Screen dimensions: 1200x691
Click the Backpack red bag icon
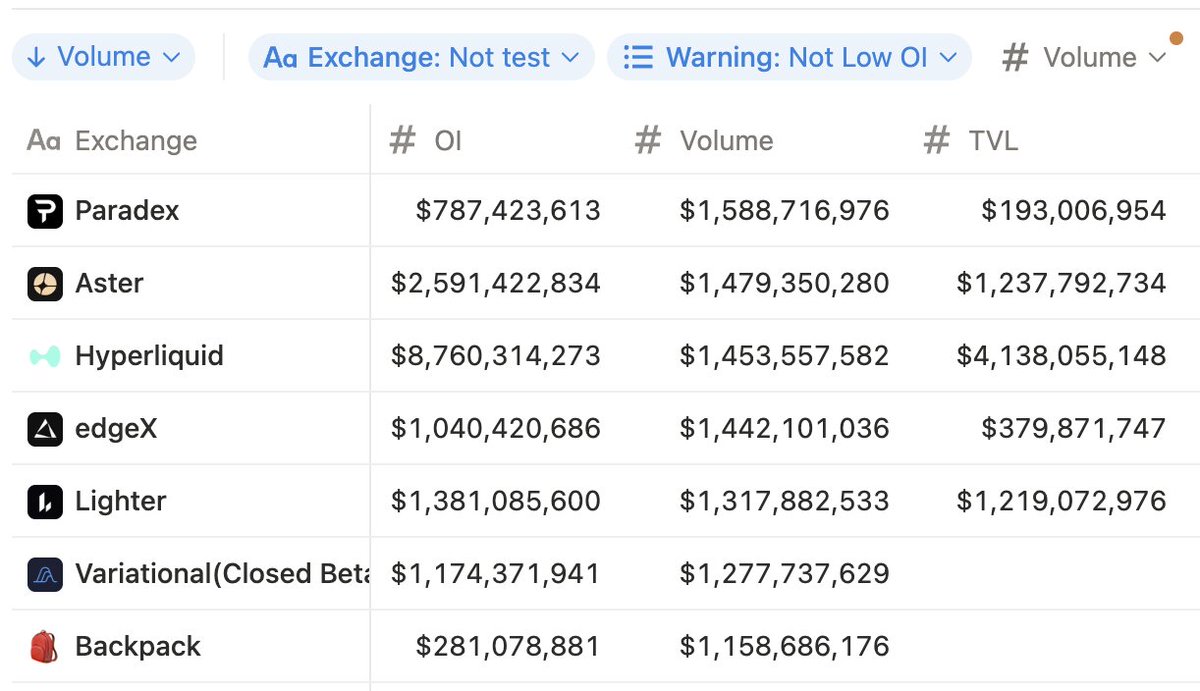(x=45, y=646)
